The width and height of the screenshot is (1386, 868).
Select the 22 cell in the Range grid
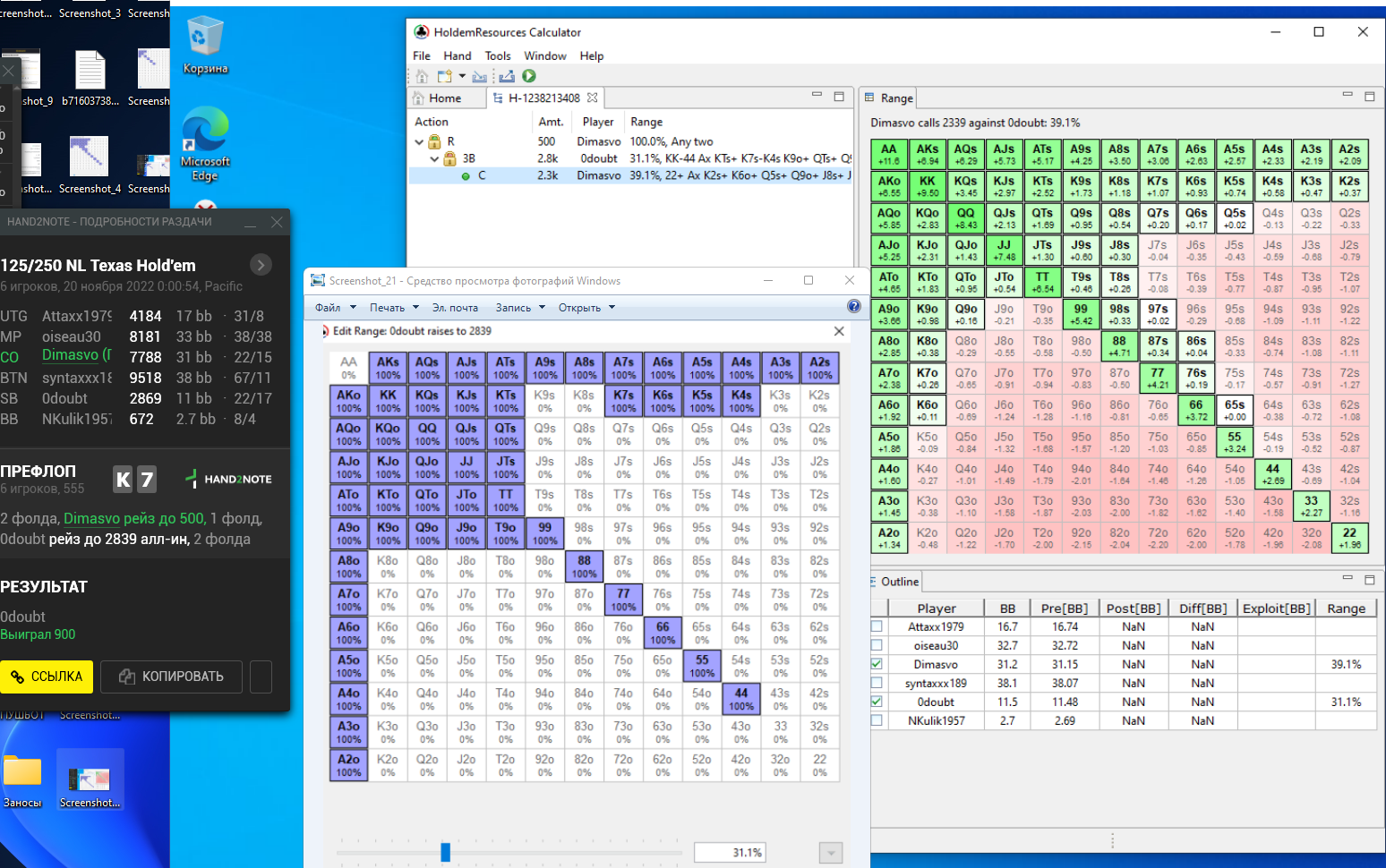click(x=1350, y=538)
